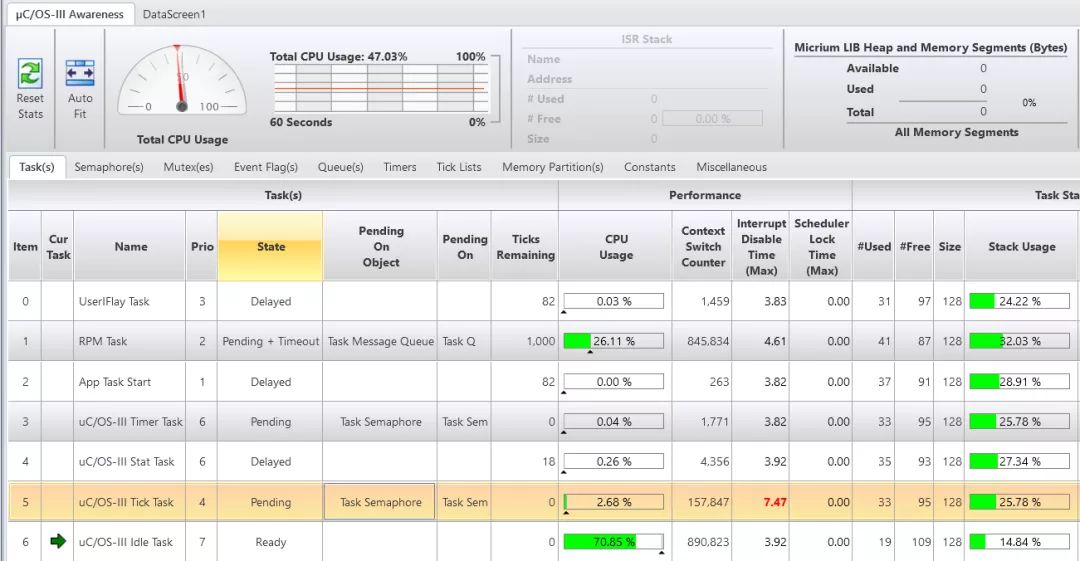Click the RPM Task CPU usage bar

pyautogui.click(x=614, y=341)
